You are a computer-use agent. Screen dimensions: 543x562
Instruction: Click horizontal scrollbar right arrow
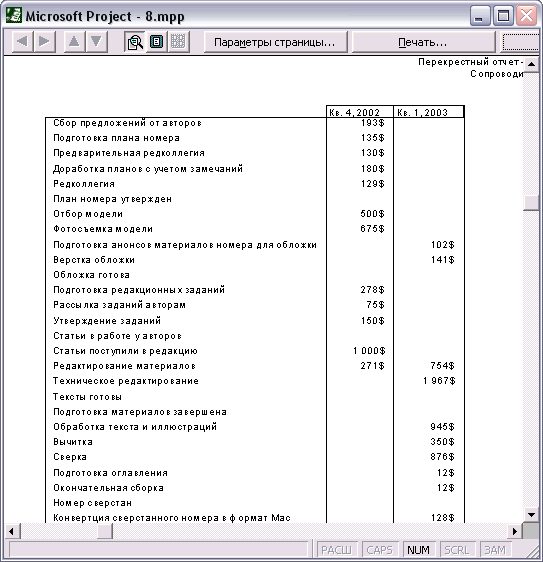click(515, 531)
